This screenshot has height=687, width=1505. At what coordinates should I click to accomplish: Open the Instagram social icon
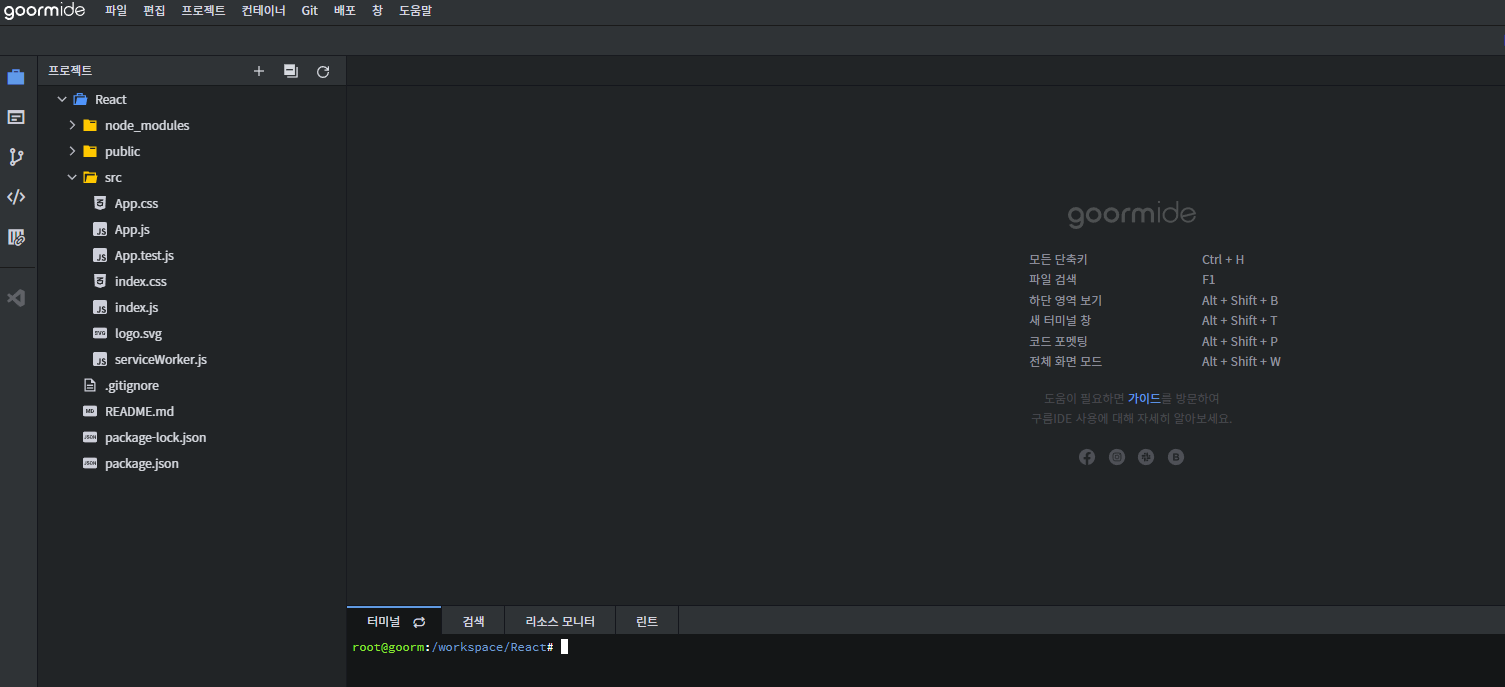tap(1117, 457)
